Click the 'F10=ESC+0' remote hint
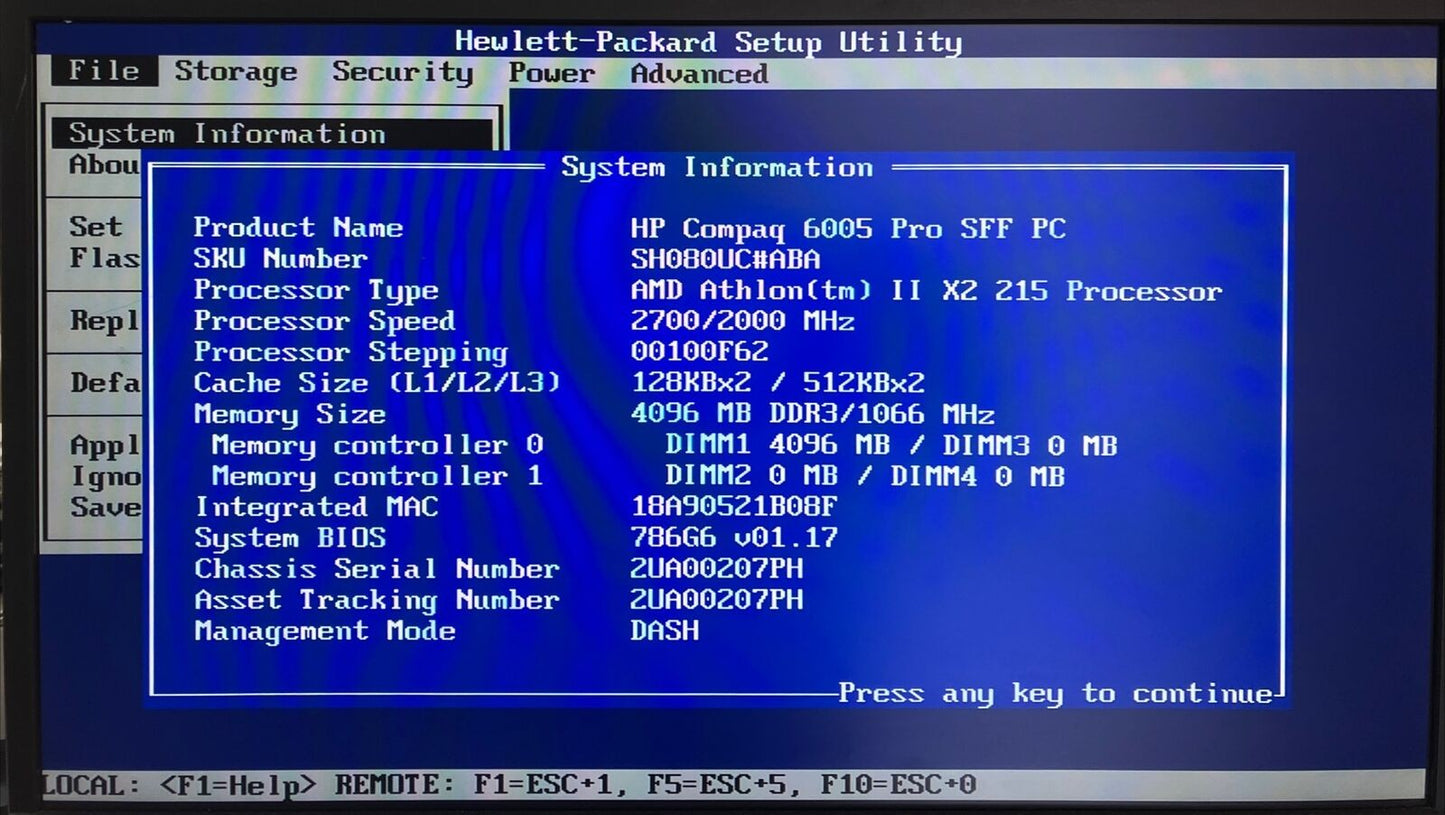 898,784
